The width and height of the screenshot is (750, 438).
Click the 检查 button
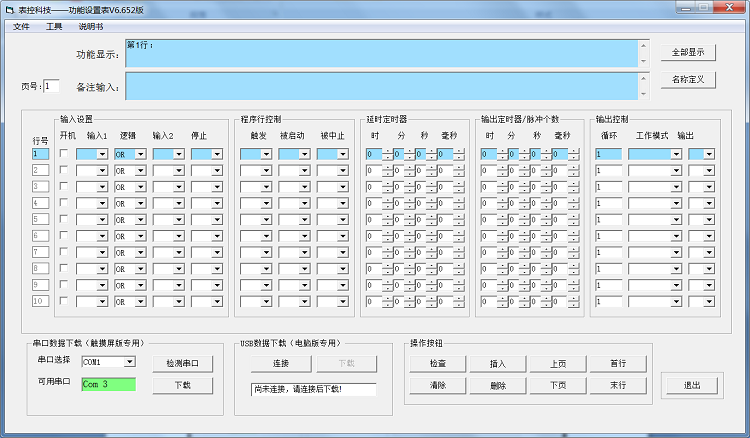[438, 363]
